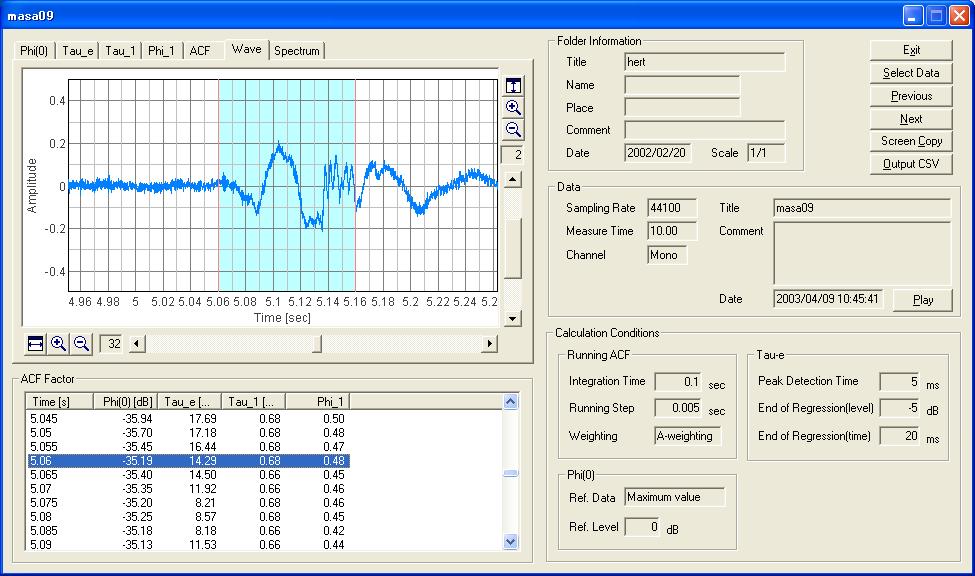Click the Folder Information Name field

682,85
